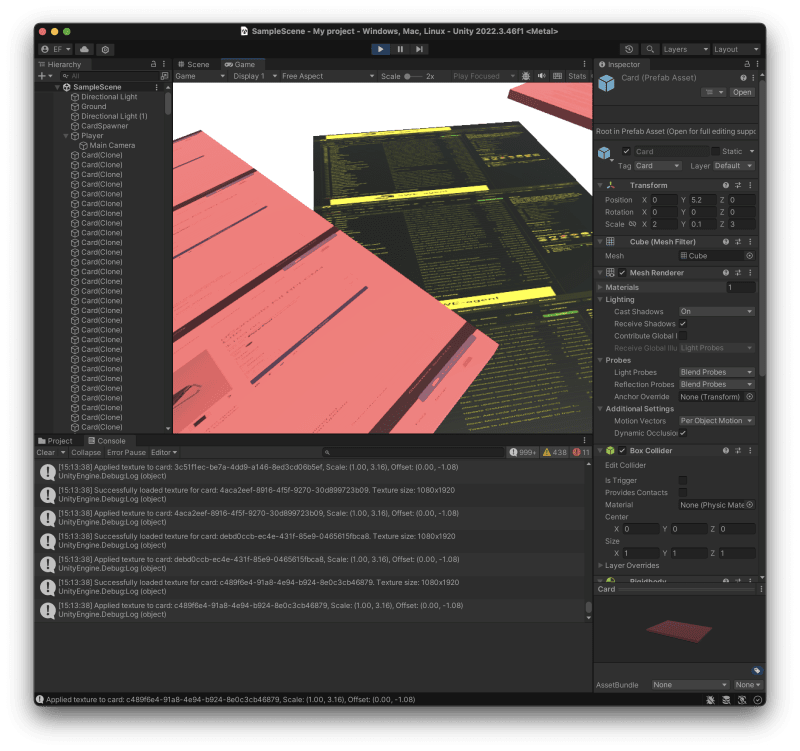Open the account EF dropdown

(56, 49)
